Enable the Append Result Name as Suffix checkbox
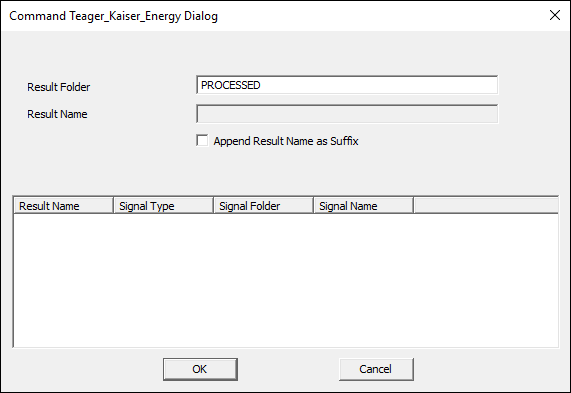571x393 pixels. [202, 141]
